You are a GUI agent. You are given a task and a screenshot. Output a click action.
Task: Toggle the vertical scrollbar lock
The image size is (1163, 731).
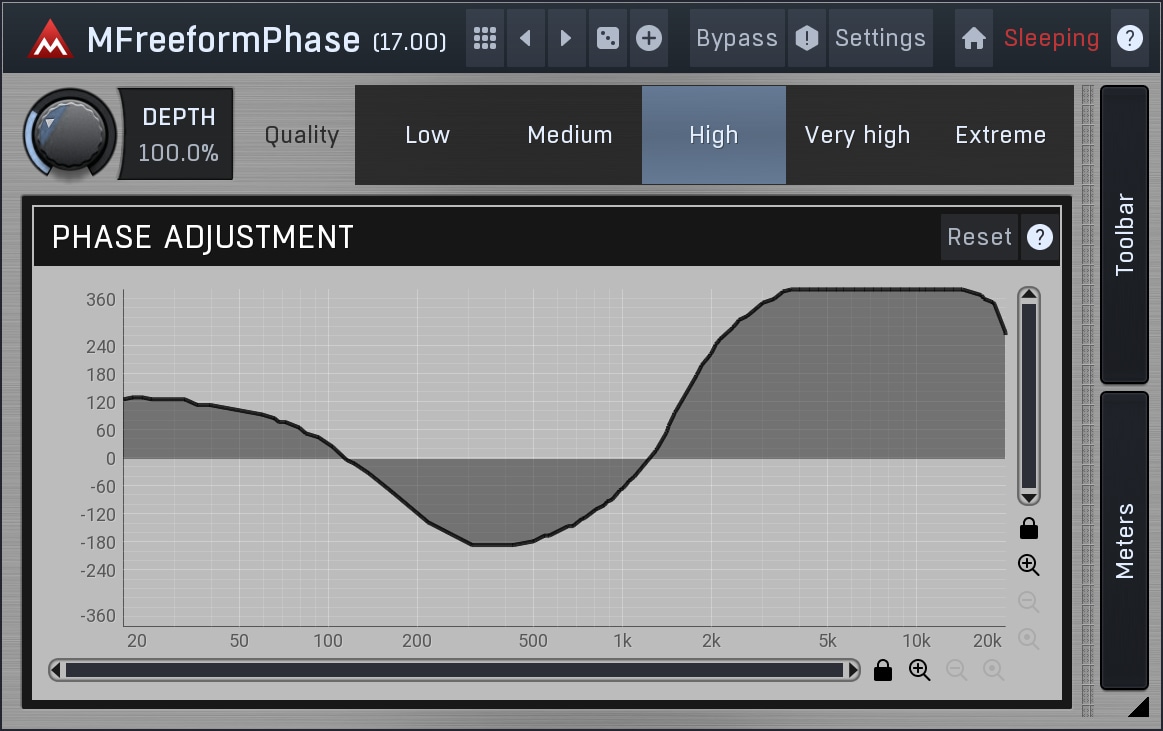[1028, 529]
